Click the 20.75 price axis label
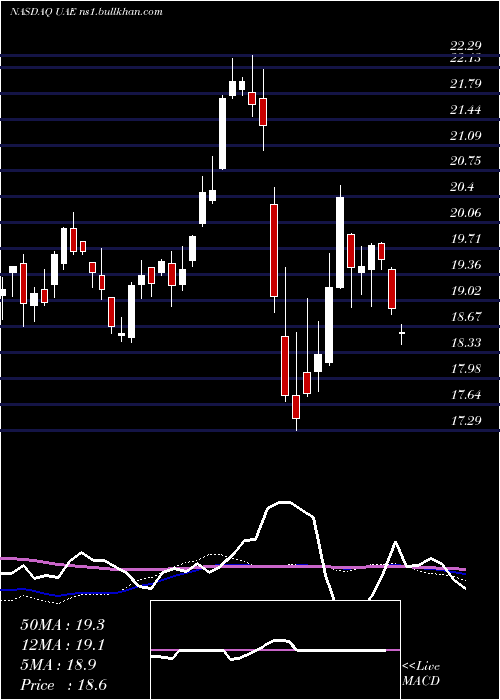500x700 pixels. pos(466,161)
